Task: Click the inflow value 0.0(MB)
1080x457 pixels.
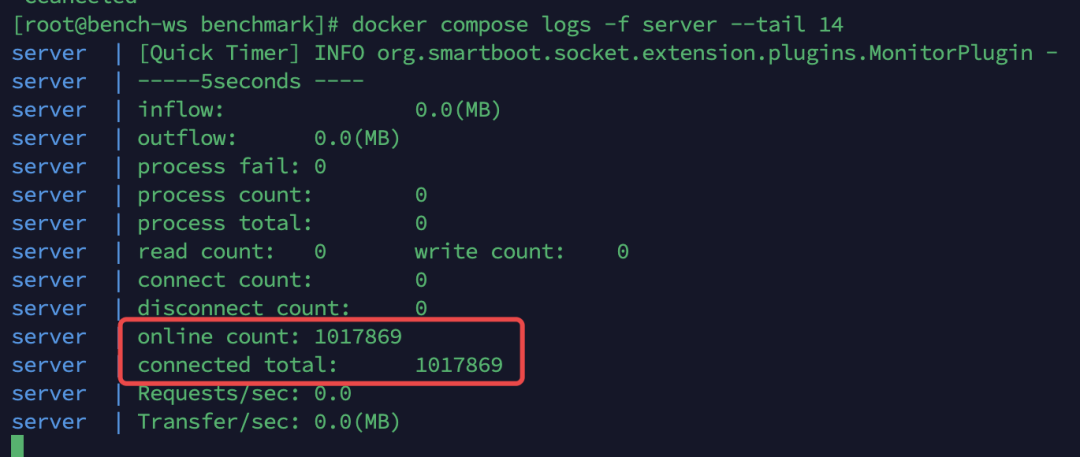Action: click(457, 109)
